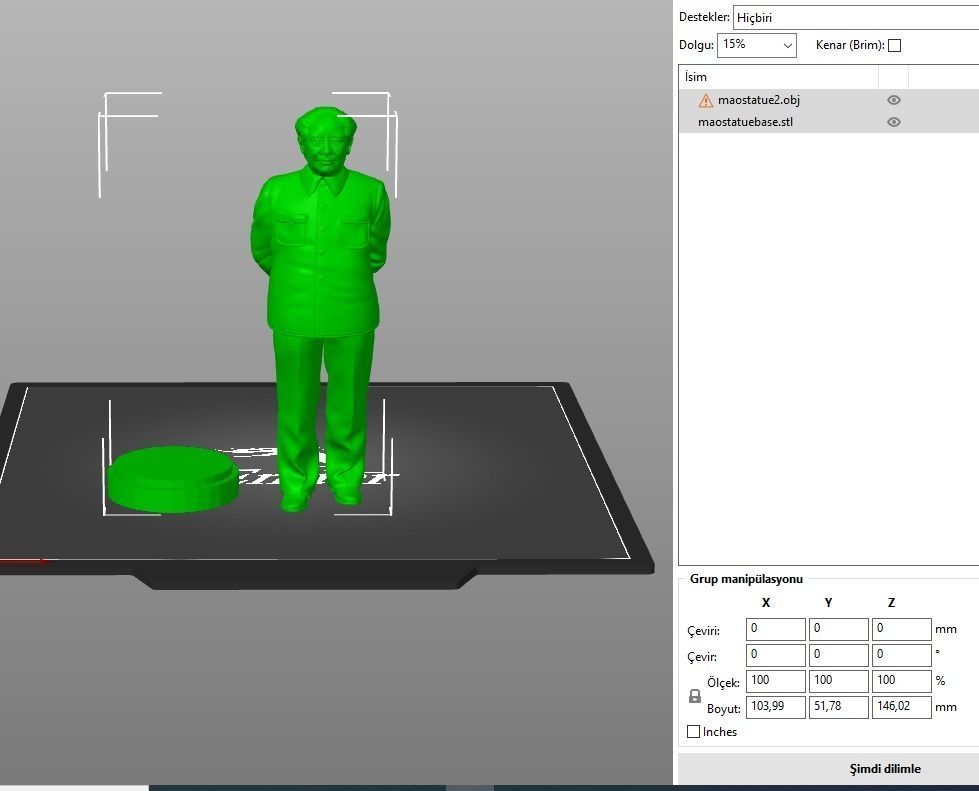Click the Grup manipülasyonu heading
Screen dimensions: 979x791
coord(746,579)
